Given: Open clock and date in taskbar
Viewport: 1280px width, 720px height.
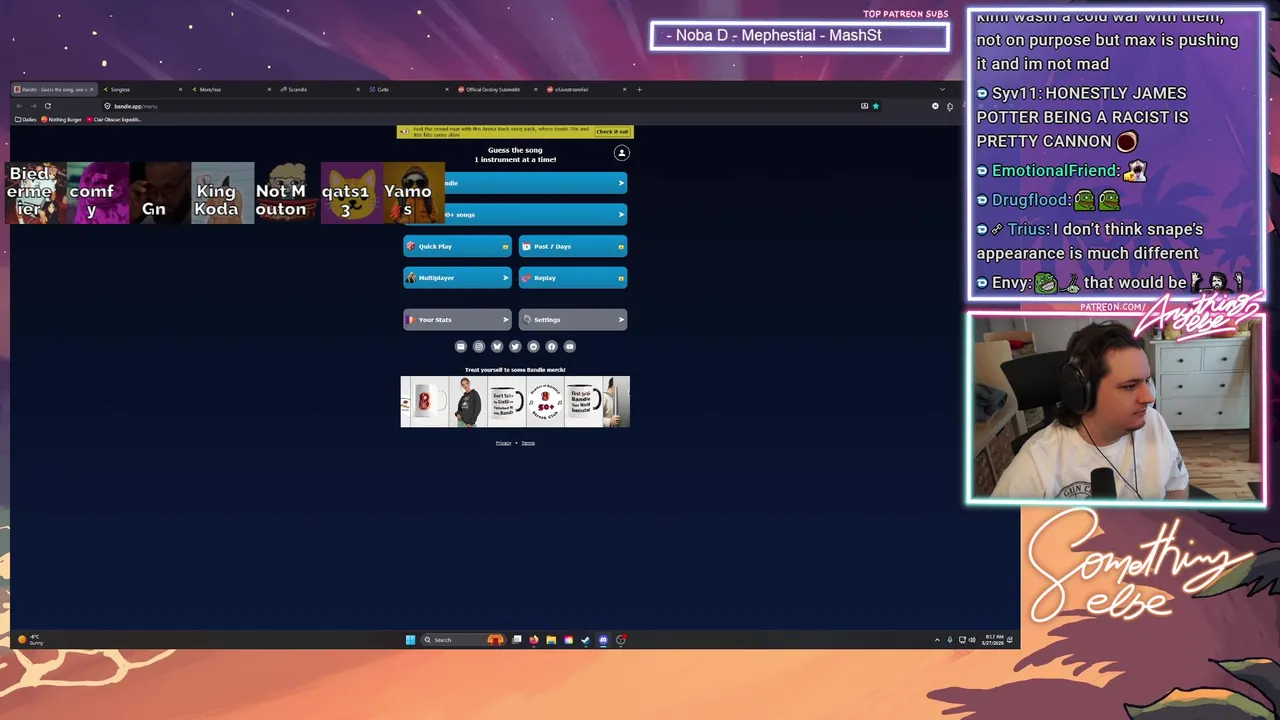Looking at the screenshot, I should coord(993,640).
